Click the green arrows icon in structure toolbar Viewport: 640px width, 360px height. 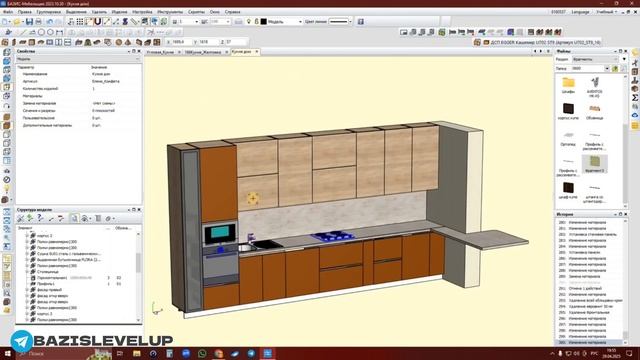coord(30,218)
